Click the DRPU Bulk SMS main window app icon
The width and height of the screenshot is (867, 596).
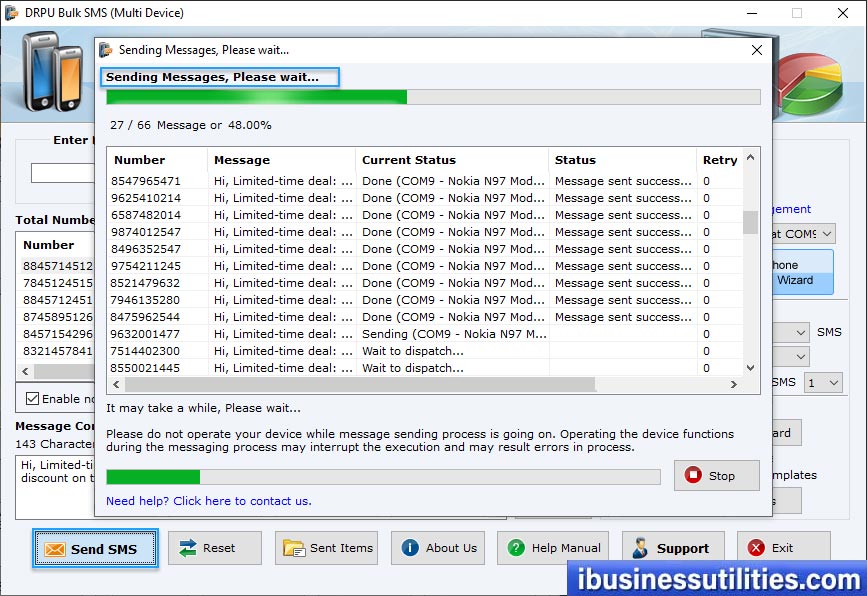point(11,13)
